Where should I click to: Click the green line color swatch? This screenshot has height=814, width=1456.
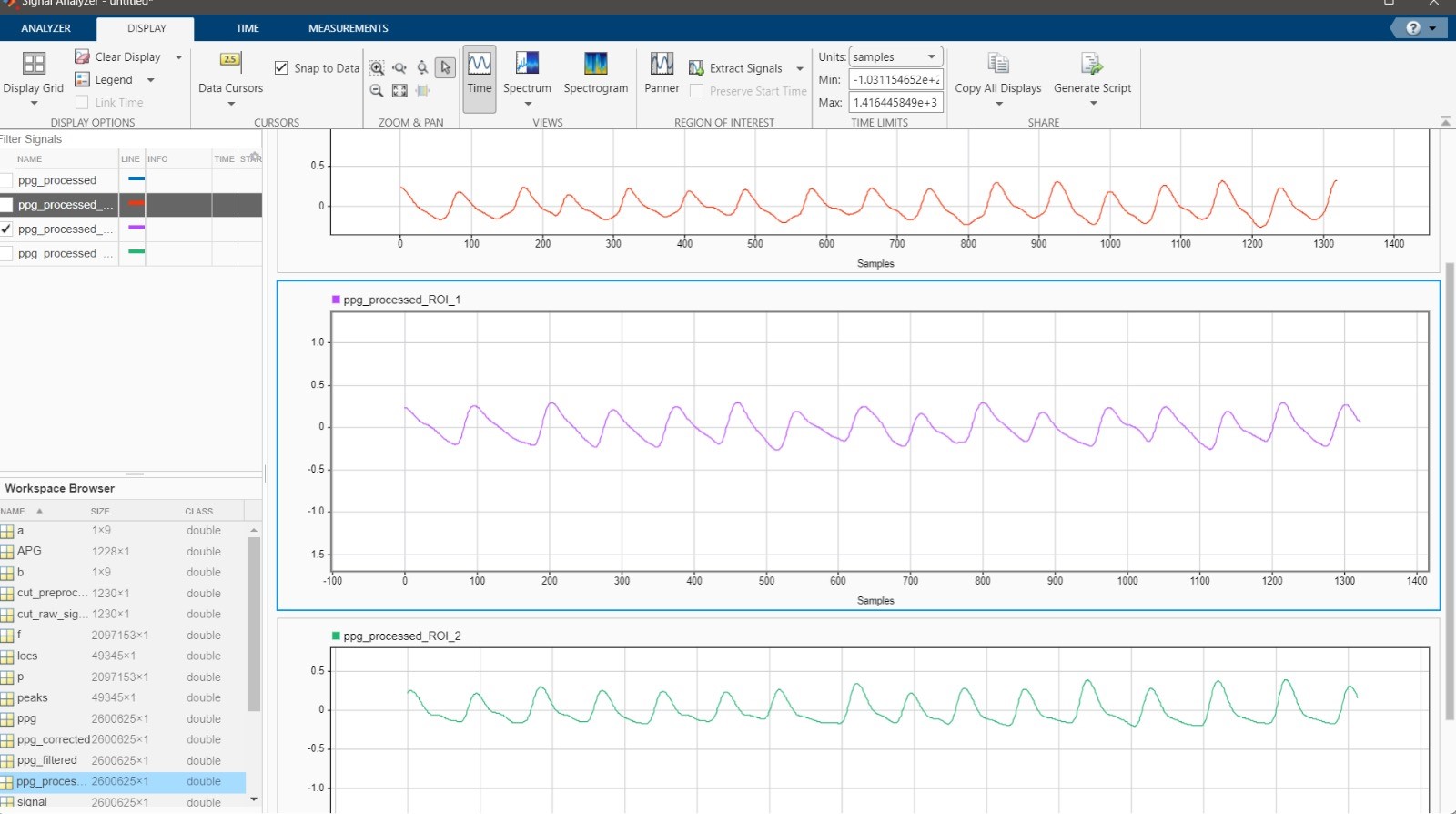(x=136, y=252)
